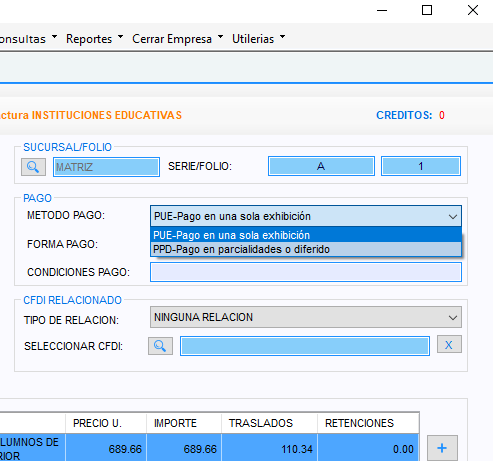Click the CONDICIONES PAGO text field
The height and width of the screenshot is (461, 493).
tap(306, 272)
